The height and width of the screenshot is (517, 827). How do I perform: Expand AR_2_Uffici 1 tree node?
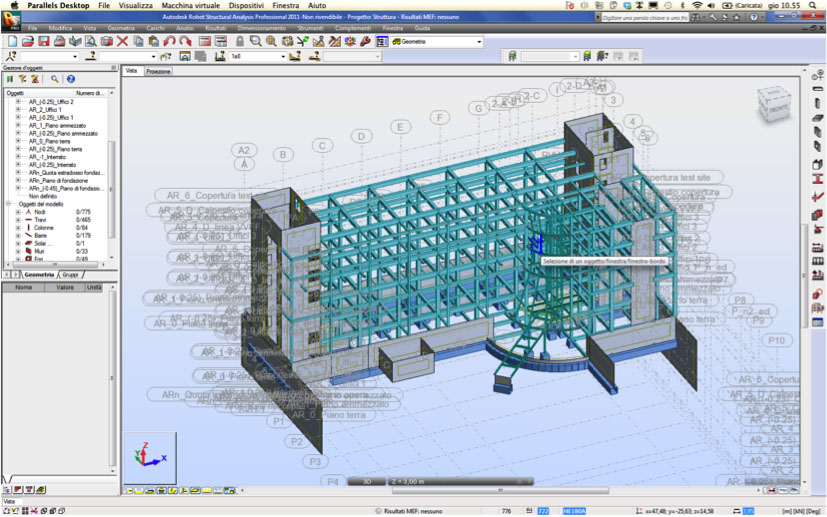click(x=17, y=110)
